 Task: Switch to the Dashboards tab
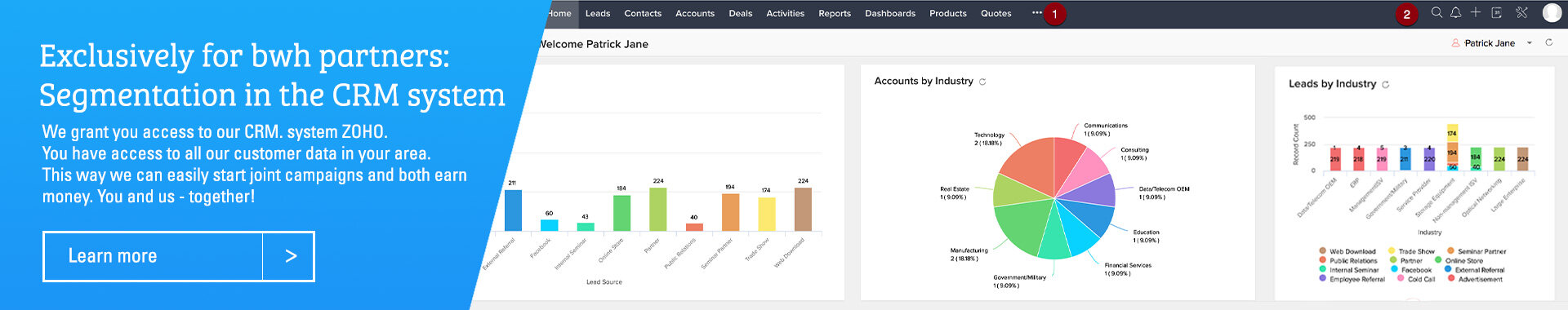890,14
